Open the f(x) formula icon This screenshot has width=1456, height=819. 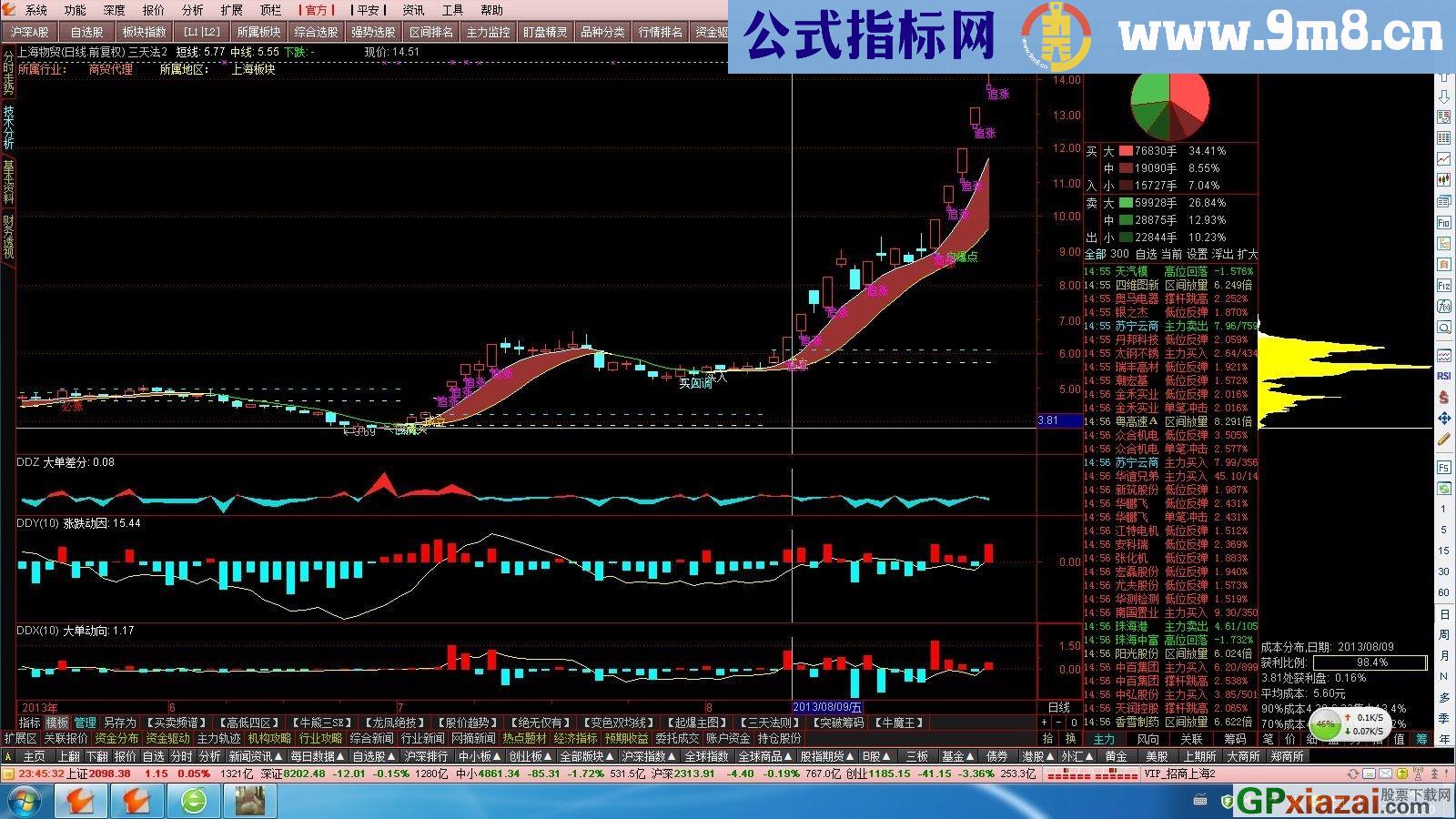pyautogui.click(x=1444, y=307)
